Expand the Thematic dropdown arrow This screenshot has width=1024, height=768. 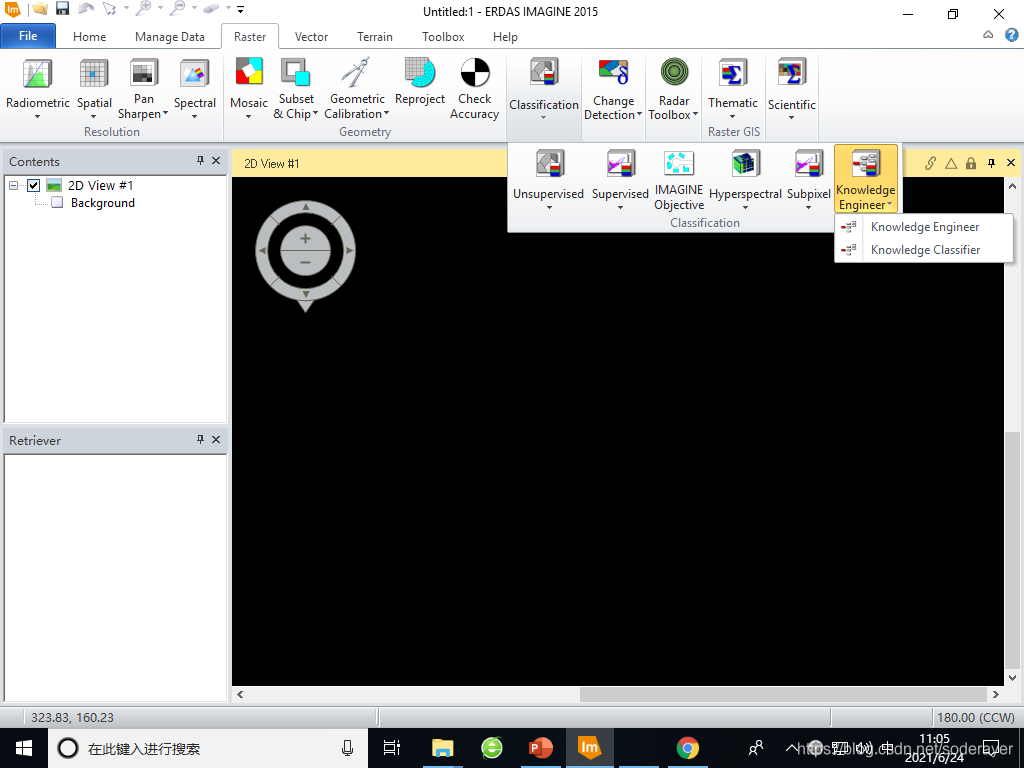[x=732, y=117]
